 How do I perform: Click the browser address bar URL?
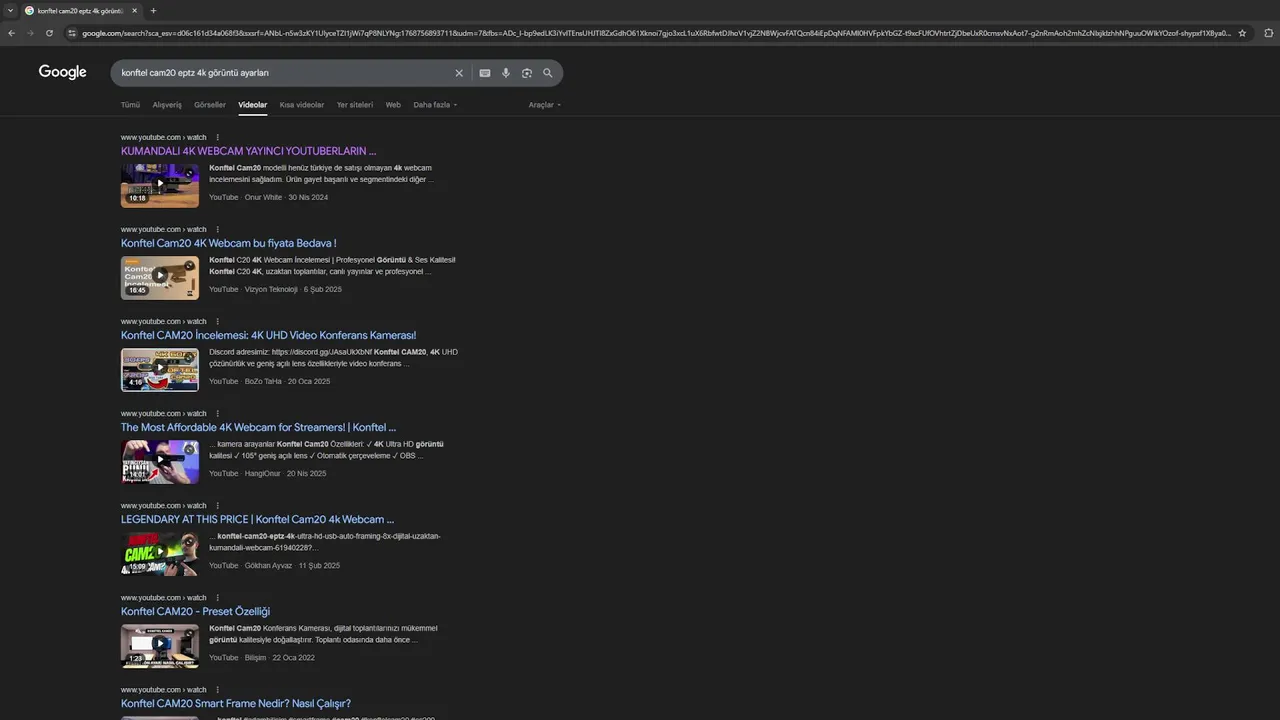coord(655,33)
